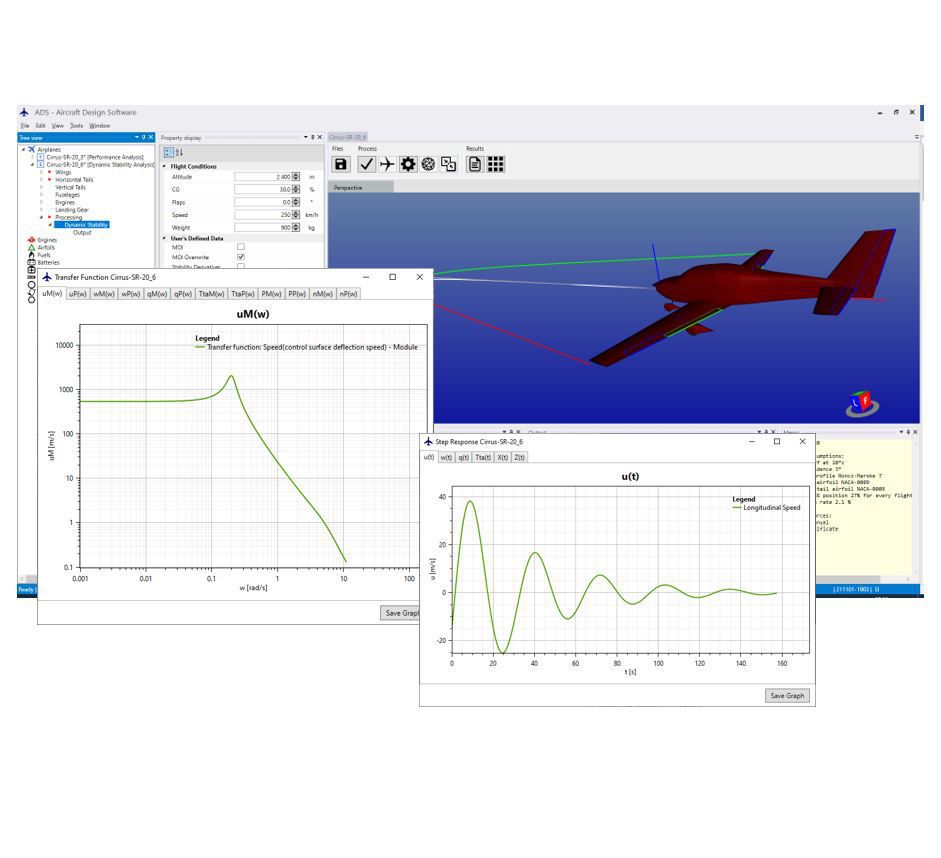The height and width of the screenshot is (858, 941).
Task: Increase the Speed value using its stepper
Action: coord(294,211)
